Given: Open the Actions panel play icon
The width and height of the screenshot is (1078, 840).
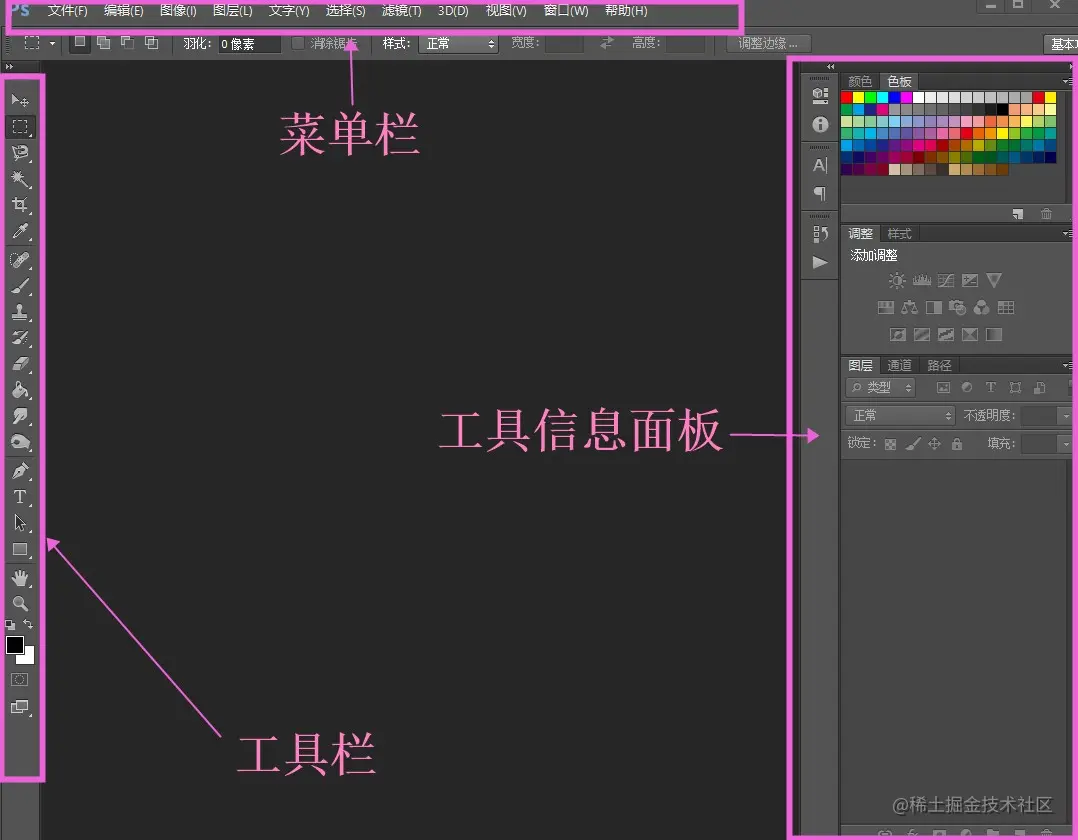Looking at the screenshot, I should point(820,262).
